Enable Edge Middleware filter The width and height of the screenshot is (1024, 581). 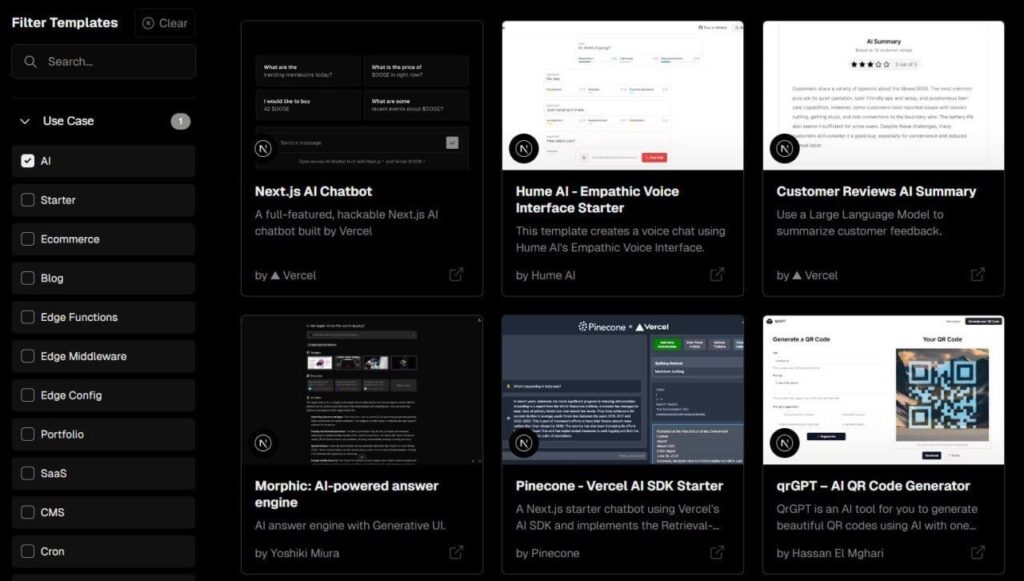(x=27, y=356)
